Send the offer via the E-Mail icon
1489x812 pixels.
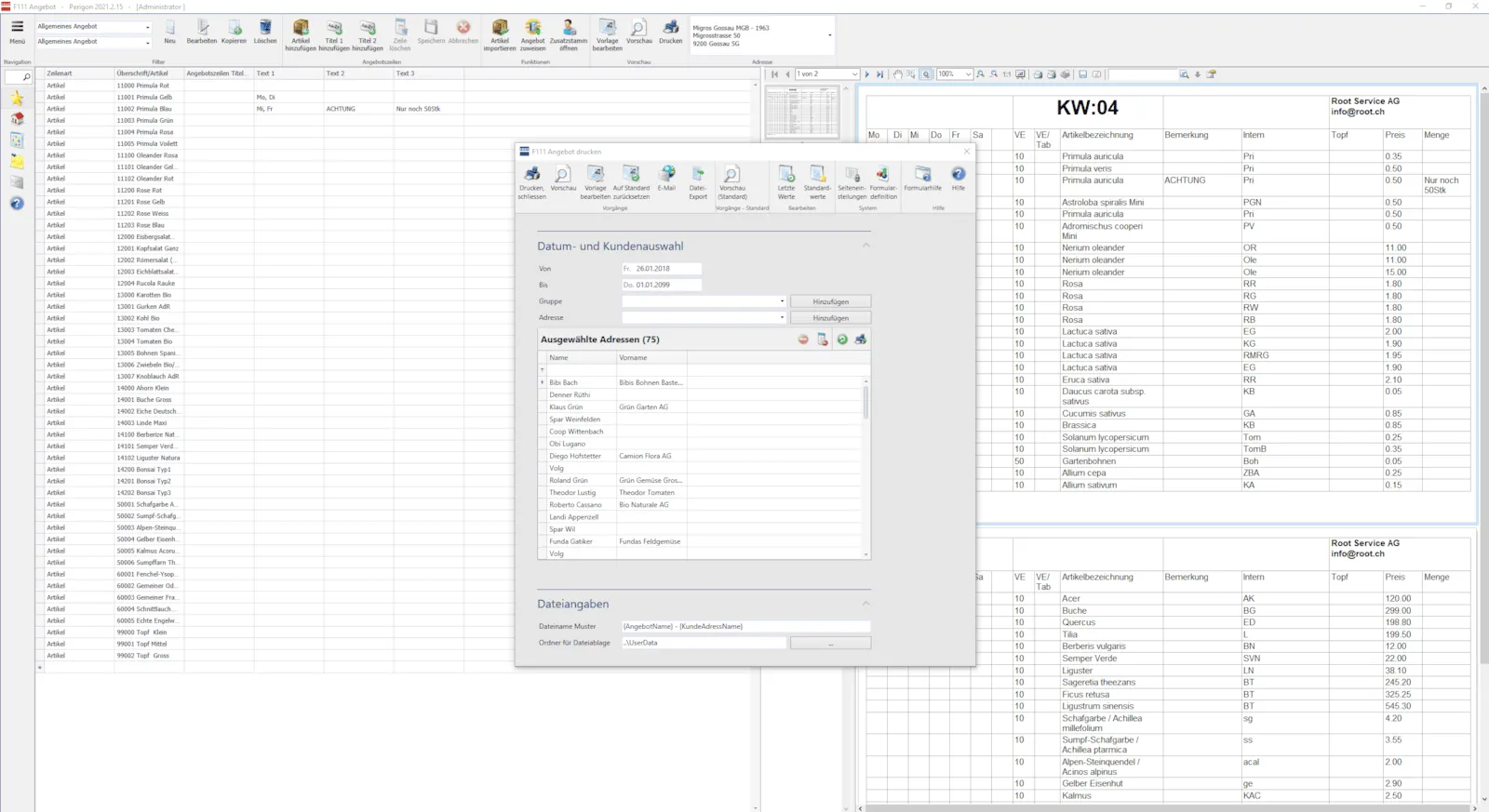[x=667, y=179]
